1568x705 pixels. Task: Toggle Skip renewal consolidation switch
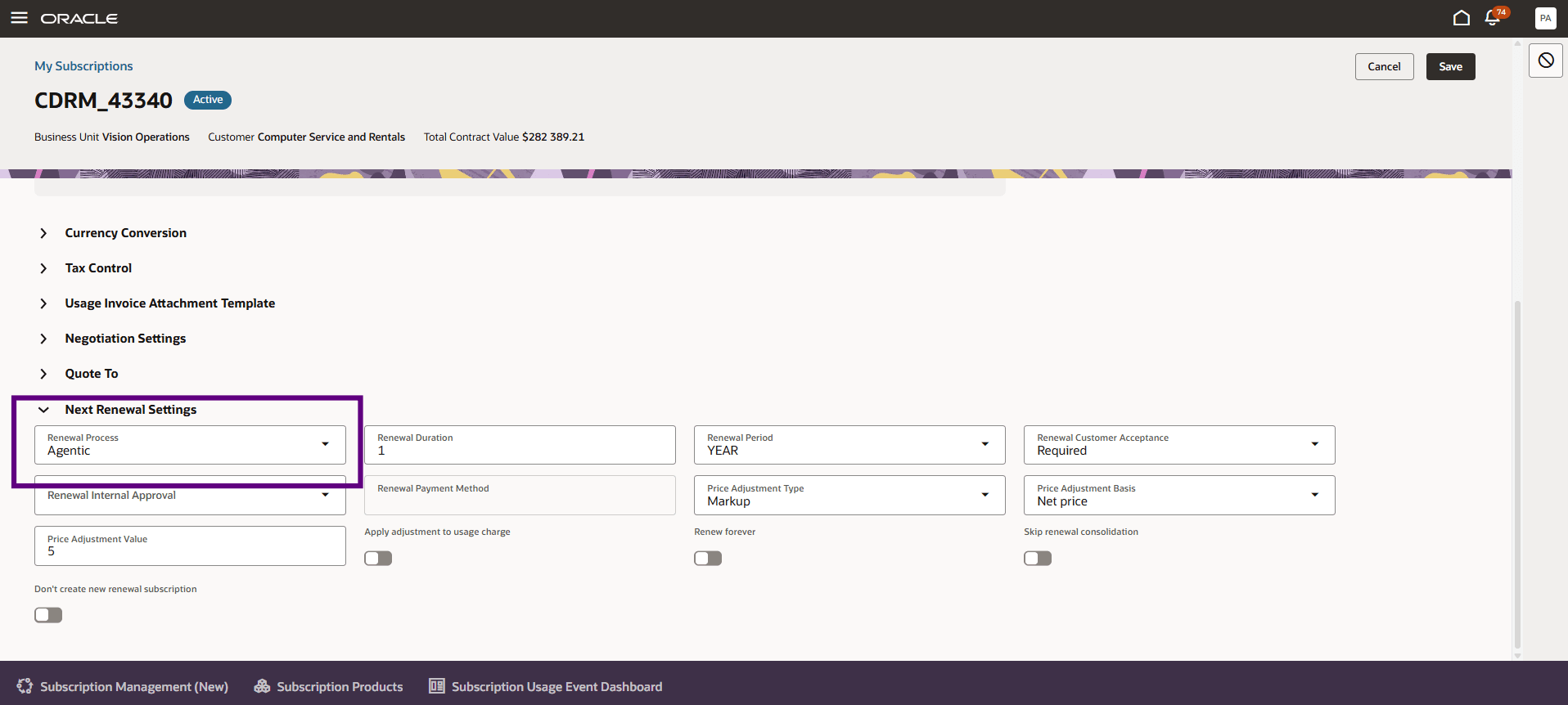click(1038, 558)
